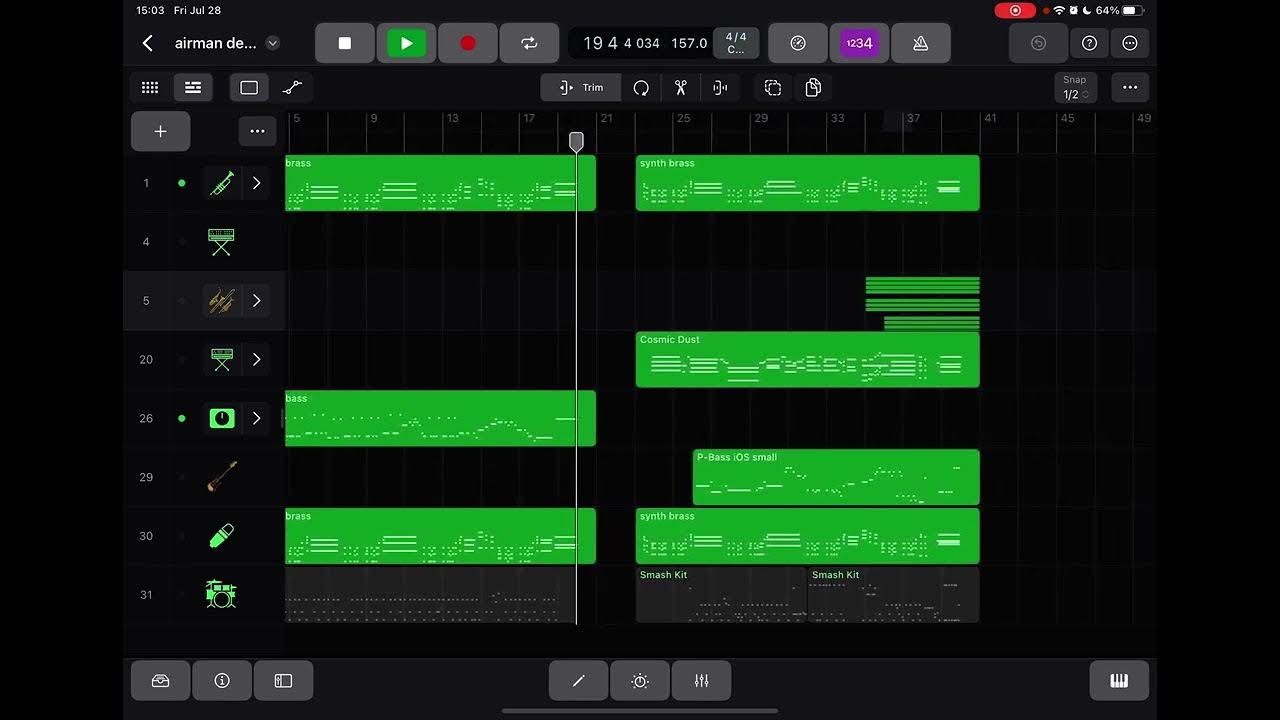Screen dimensions: 1280x720
Task: Tap the playhead handle in the ruler
Action: click(576, 142)
